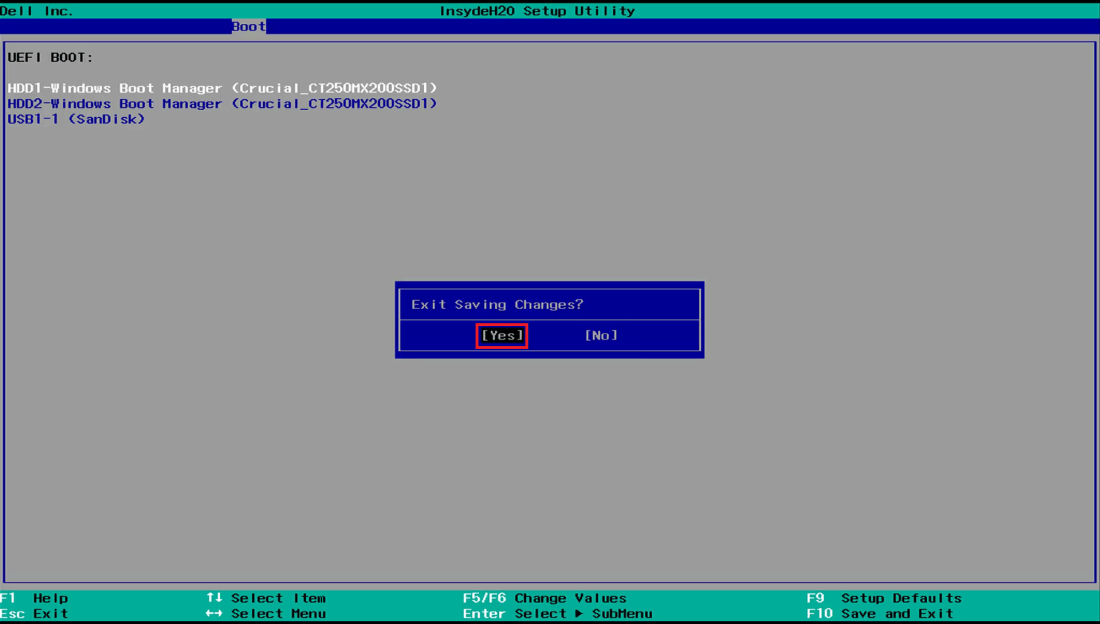
Task: Click the left-right arrow icon for Select Menu
Action: [x=214, y=613]
